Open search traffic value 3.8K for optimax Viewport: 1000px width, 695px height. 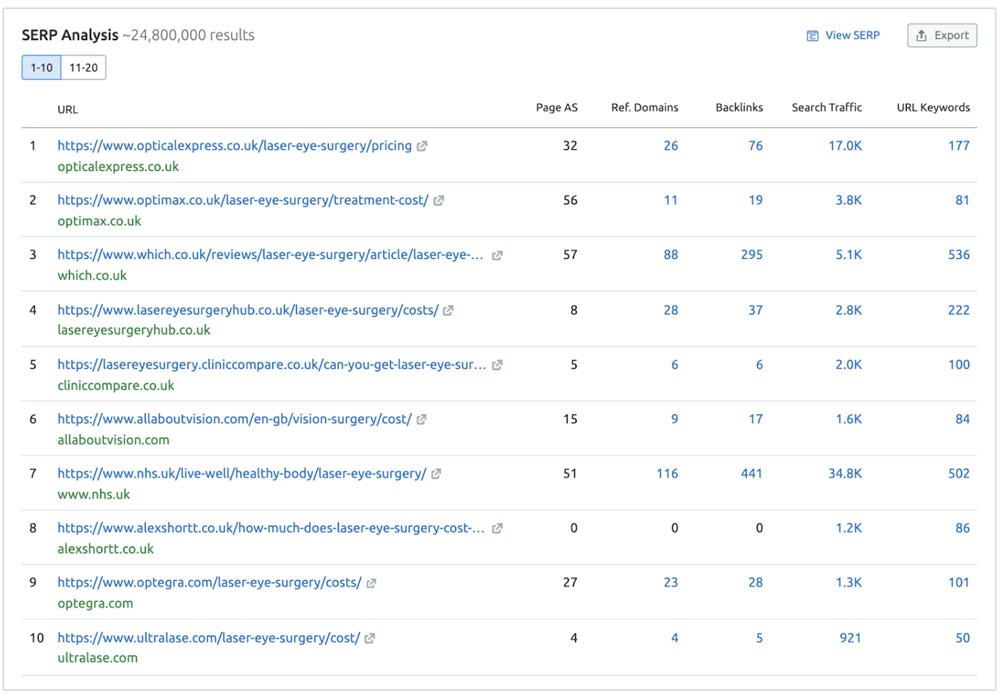848,201
